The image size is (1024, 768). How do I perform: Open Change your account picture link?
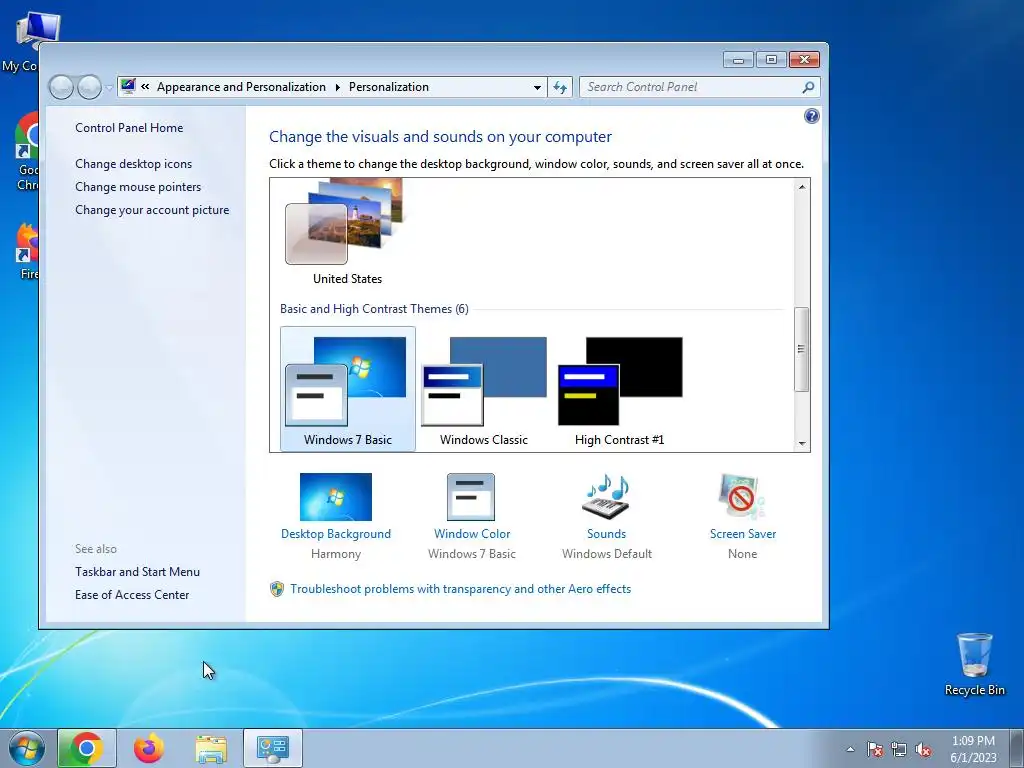point(152,210)
